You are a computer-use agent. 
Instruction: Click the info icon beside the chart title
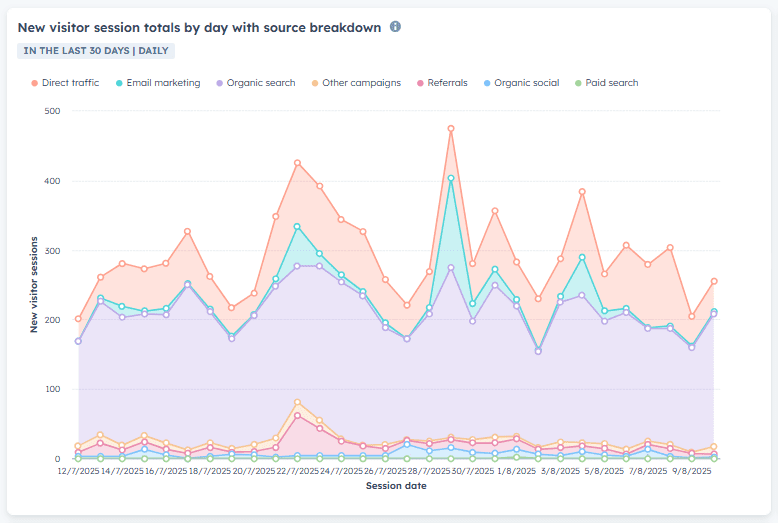(x=395, y=27)
